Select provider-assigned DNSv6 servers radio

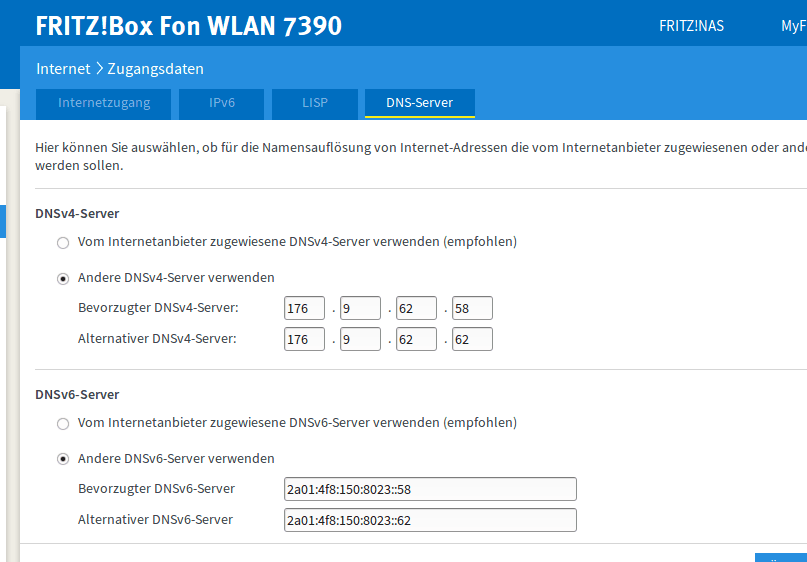63,424
